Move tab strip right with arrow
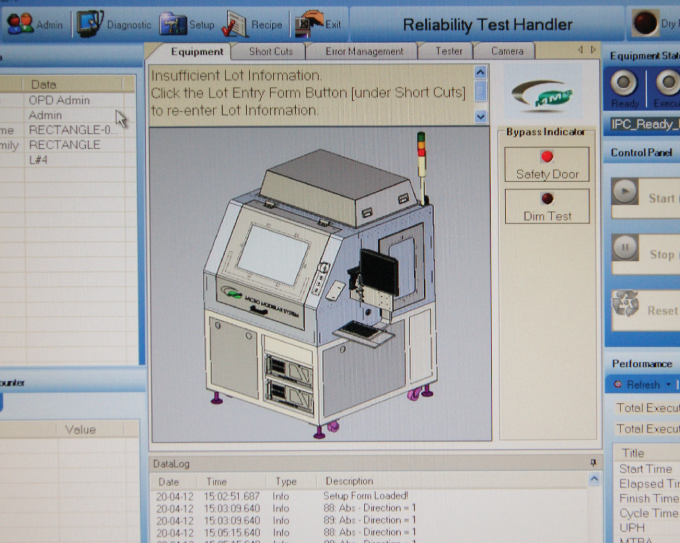Image resolution: width=680 pixels, height=543 pixels. coord(593,50)
